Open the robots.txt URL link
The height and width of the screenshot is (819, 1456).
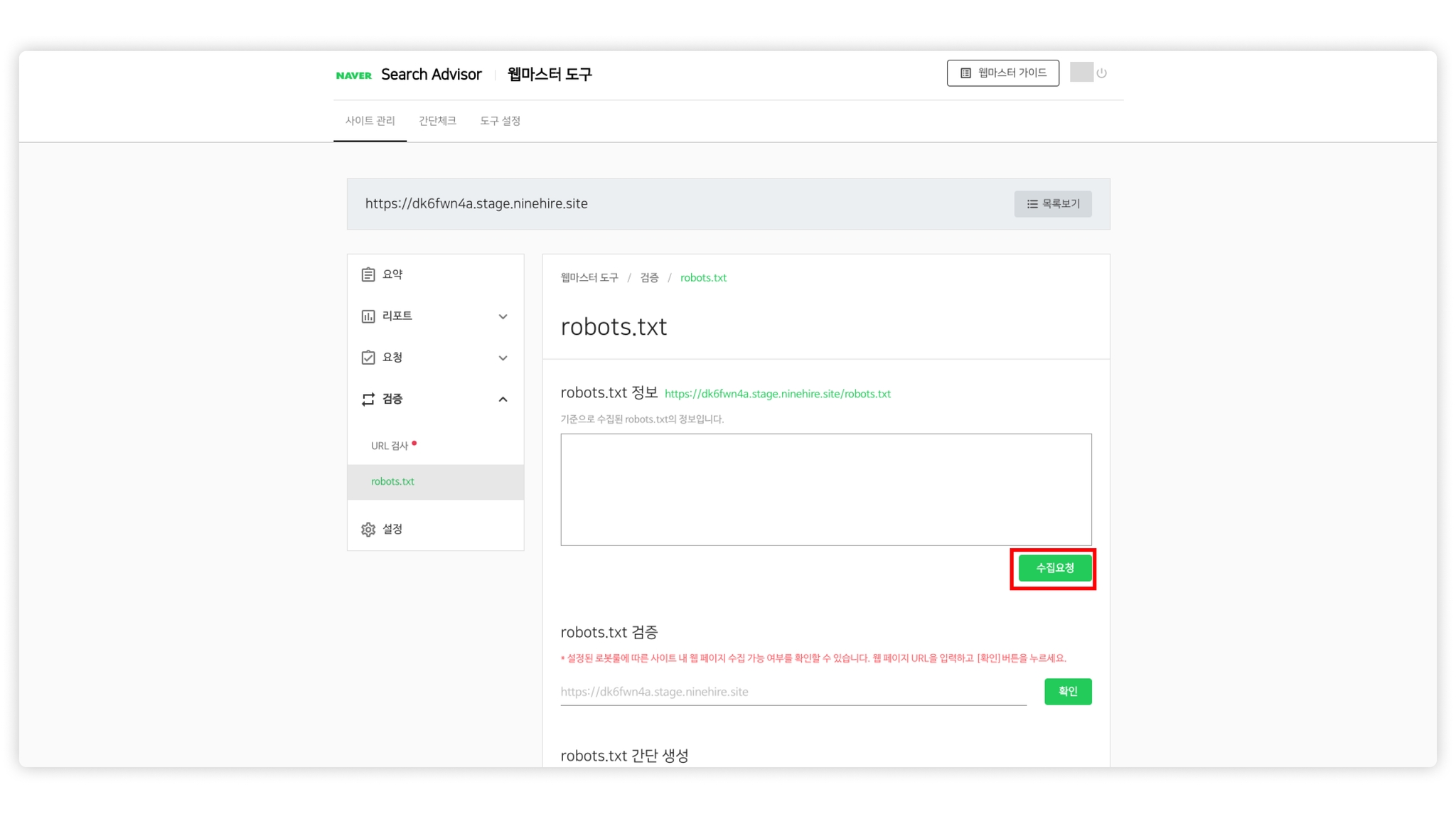777,394
